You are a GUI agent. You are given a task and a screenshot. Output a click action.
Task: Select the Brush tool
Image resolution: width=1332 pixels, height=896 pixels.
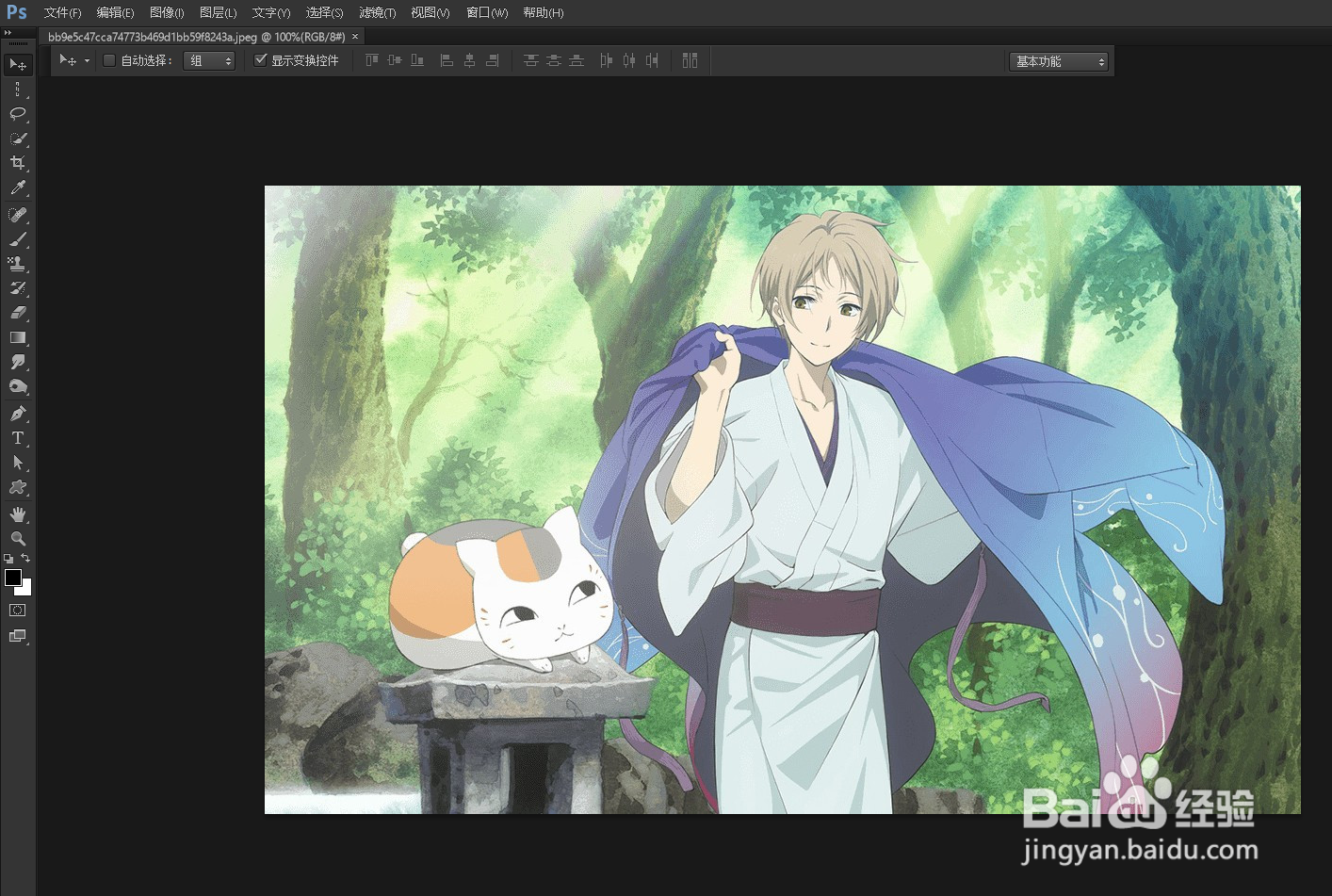(x=17, y=239)
